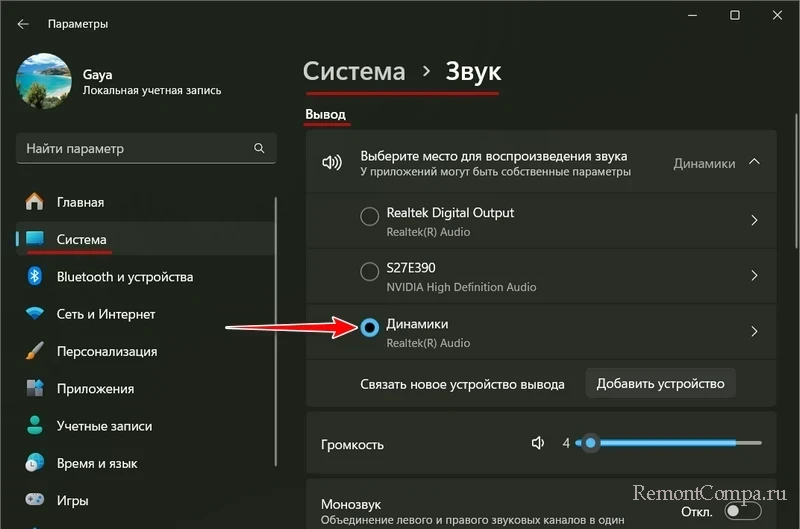The height and width of the screenshot is (529, 800).
Task: Open Realtek Digital Output properties chevron
Action: click(754, 220)
